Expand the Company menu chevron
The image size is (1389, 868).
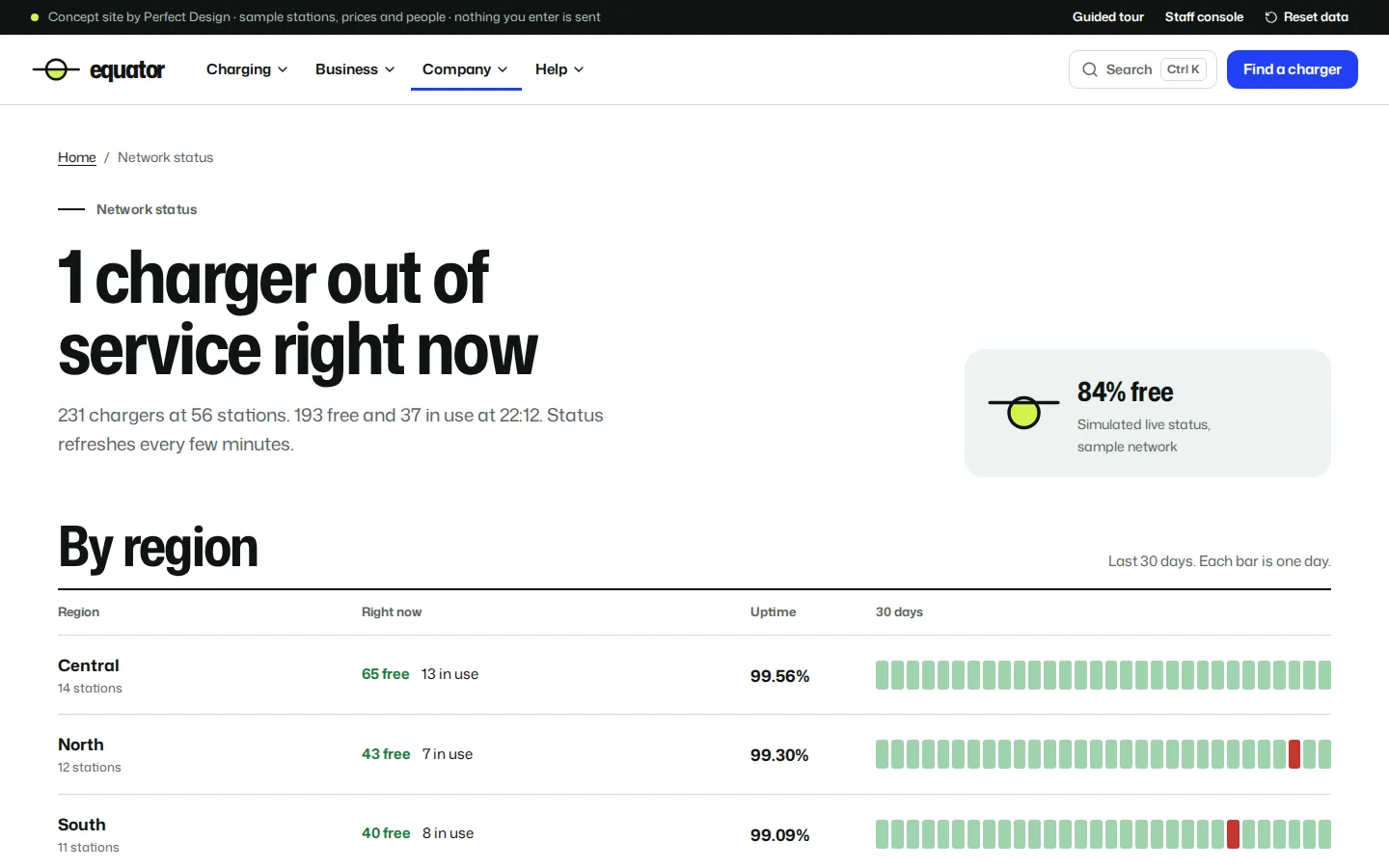coord(503,69)
